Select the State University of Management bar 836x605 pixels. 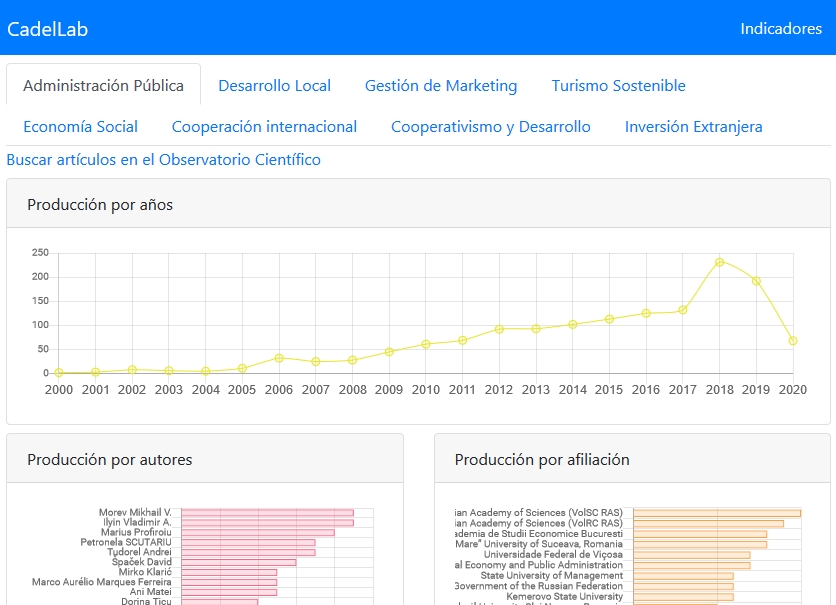point(683,576)
